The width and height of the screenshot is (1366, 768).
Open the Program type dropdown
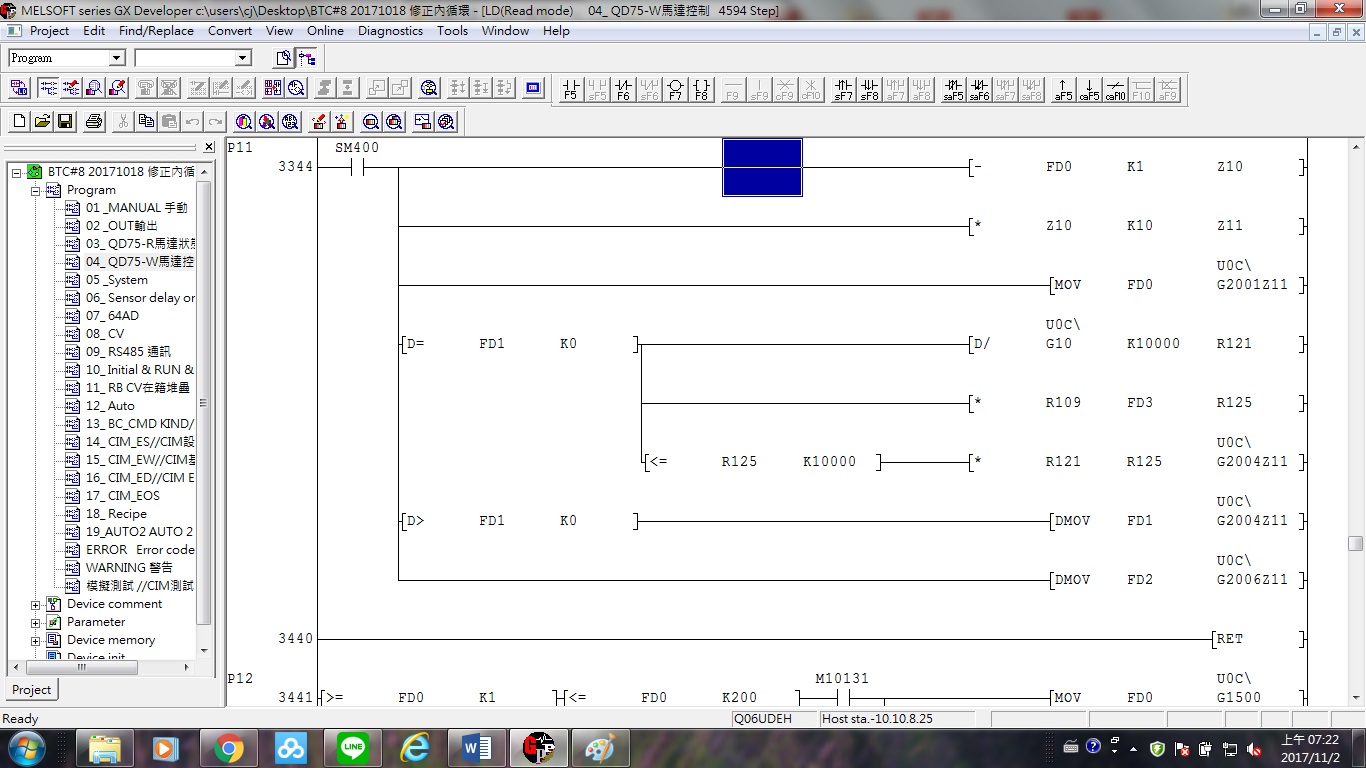(x=116, y=58)
